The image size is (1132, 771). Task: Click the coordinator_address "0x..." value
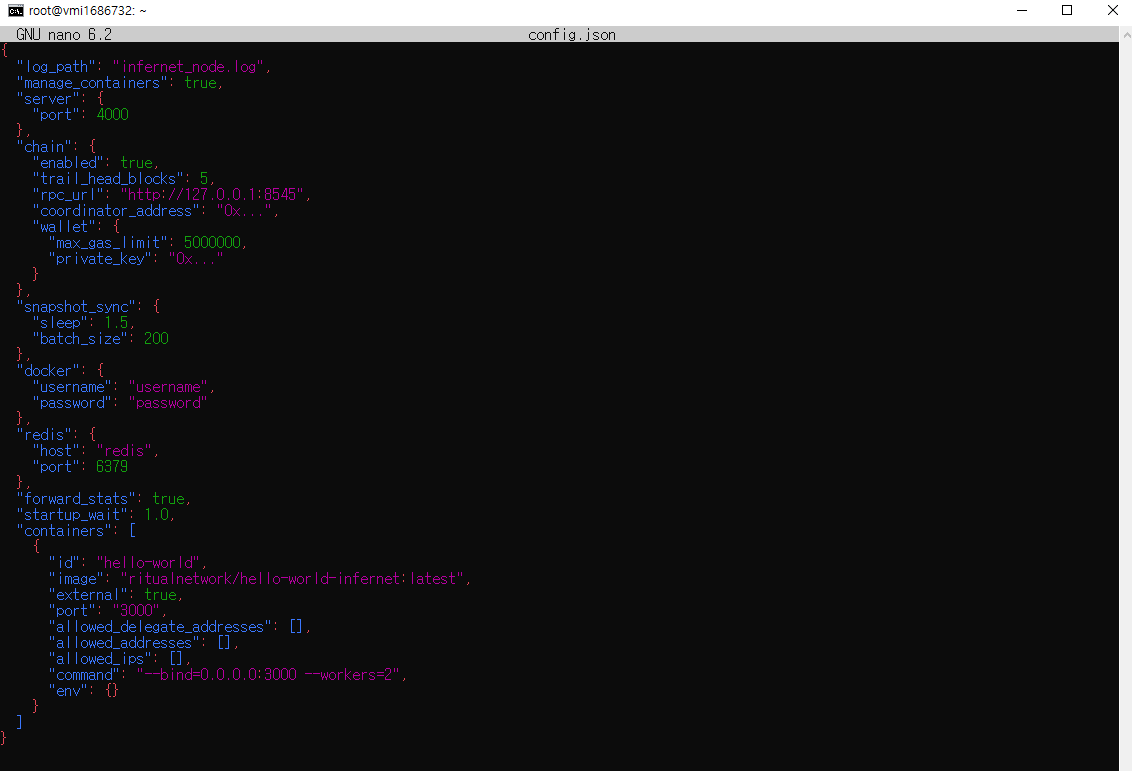tap(244, 211)
